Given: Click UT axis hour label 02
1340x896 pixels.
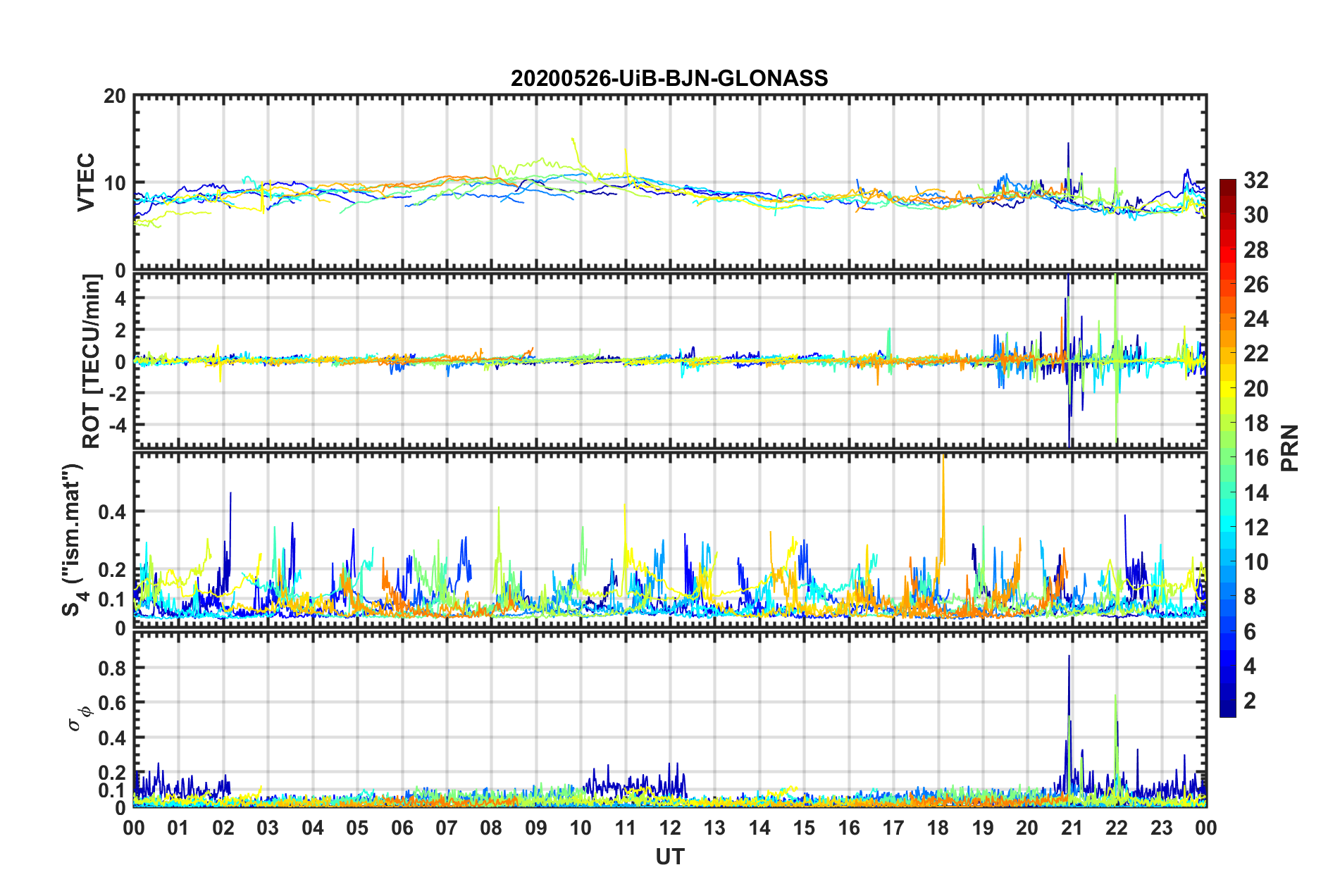Looking at the screenshot, I should 223,828.
